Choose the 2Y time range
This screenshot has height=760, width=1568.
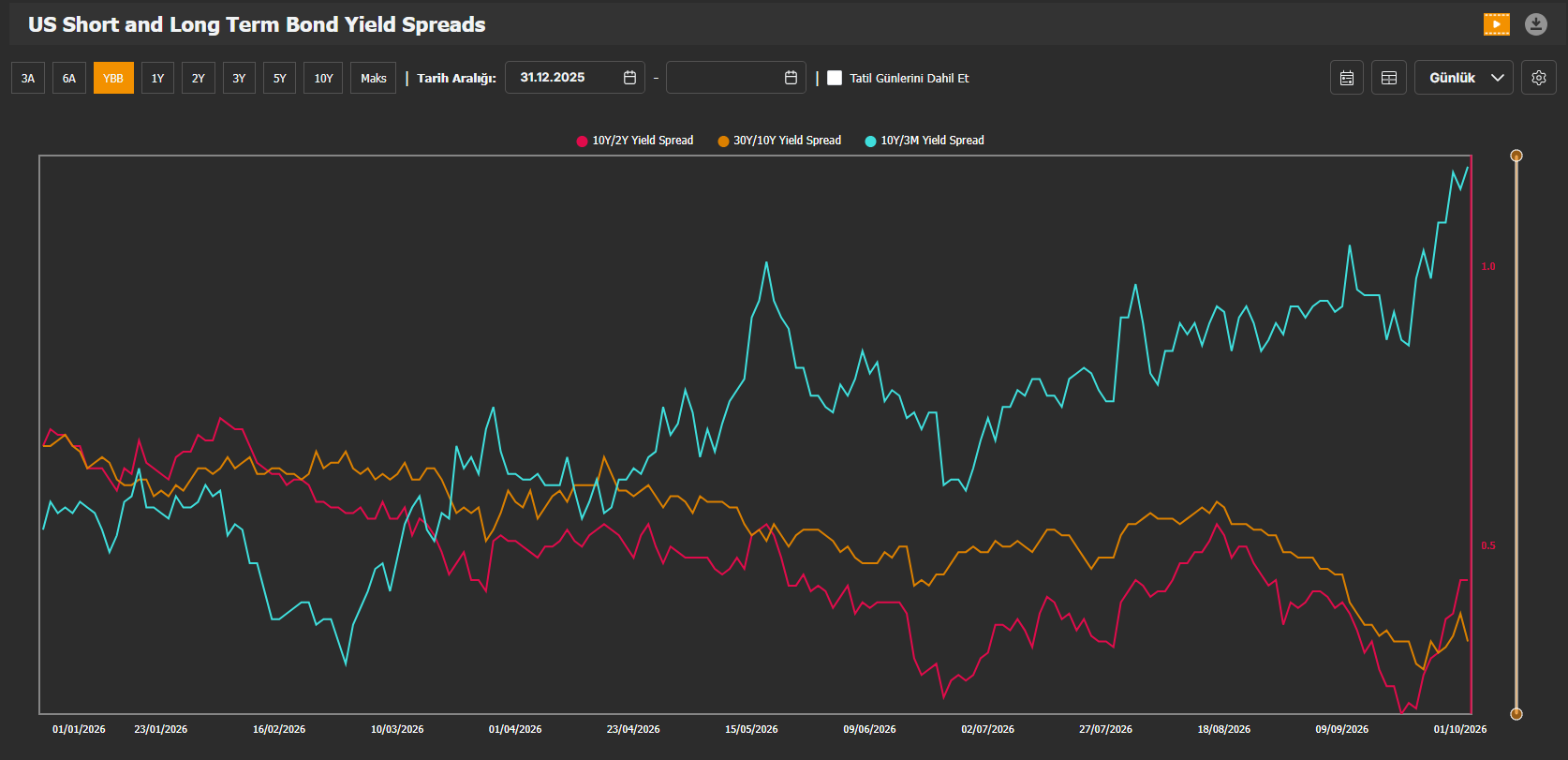pos(199,78)
